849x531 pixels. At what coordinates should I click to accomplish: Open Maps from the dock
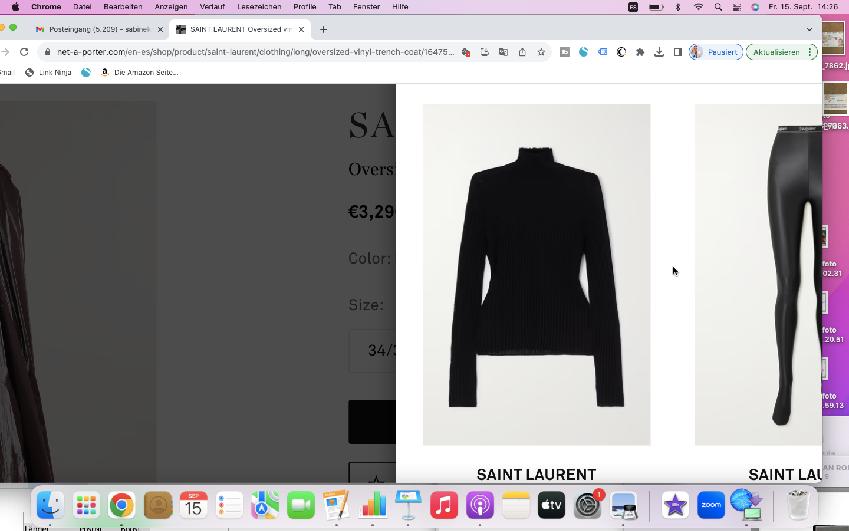[x=265, y=504]
